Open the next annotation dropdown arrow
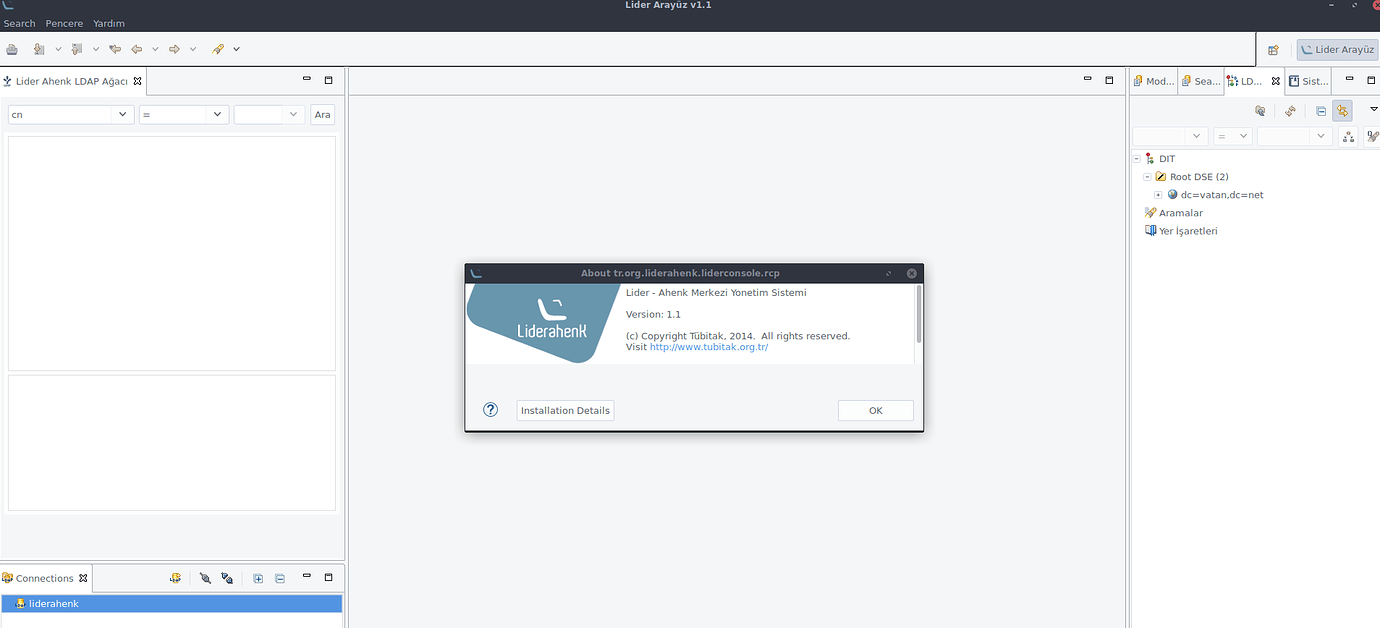Viewport: 1380px width, 628px height. (58, 49)
